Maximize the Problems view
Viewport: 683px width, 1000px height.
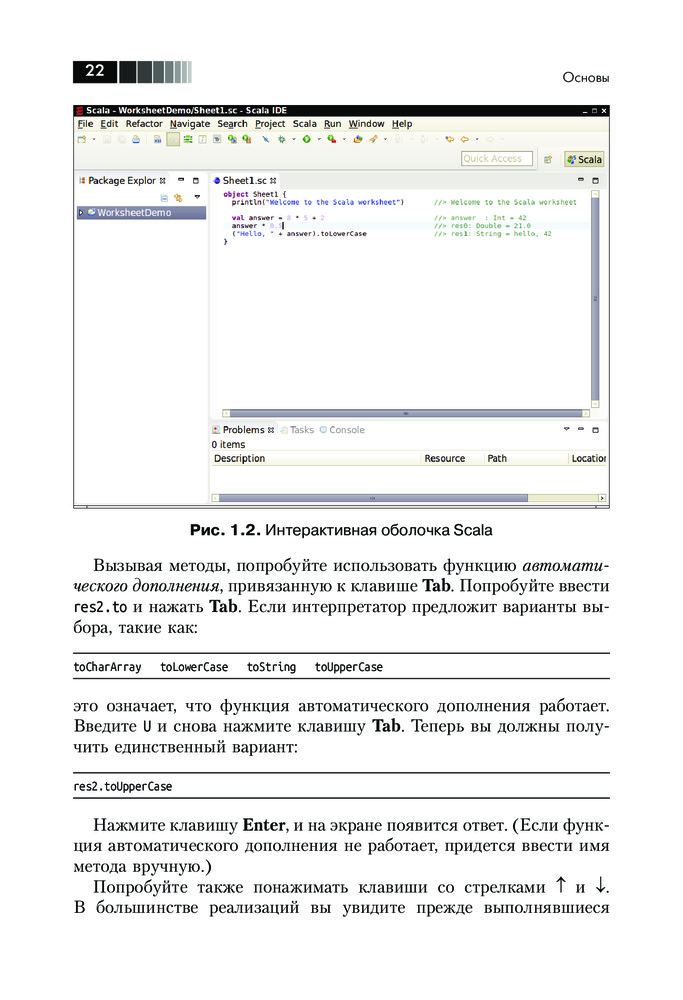tap(596, 430)
